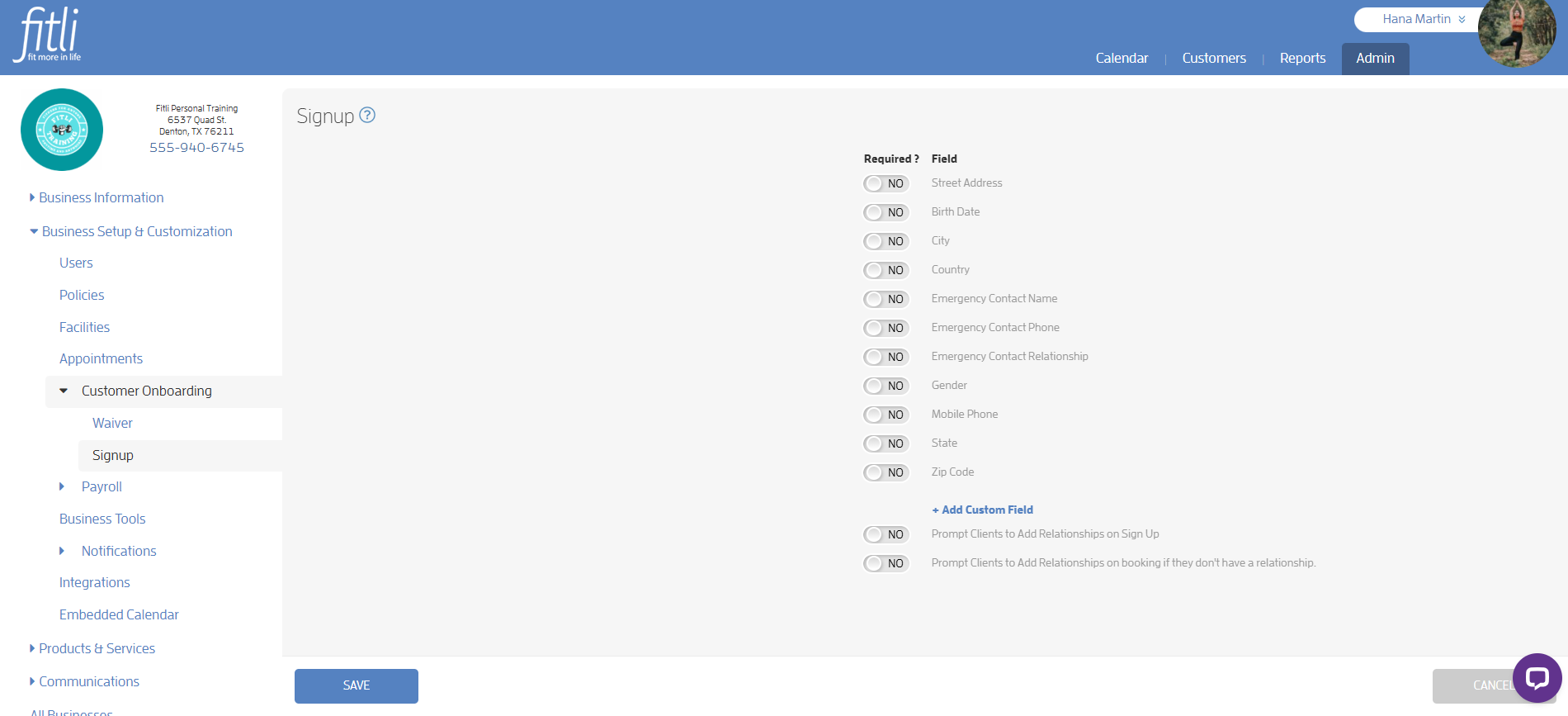Click the Fitli Personal Training address text
Screen dimensions: 1568x716
196,120
